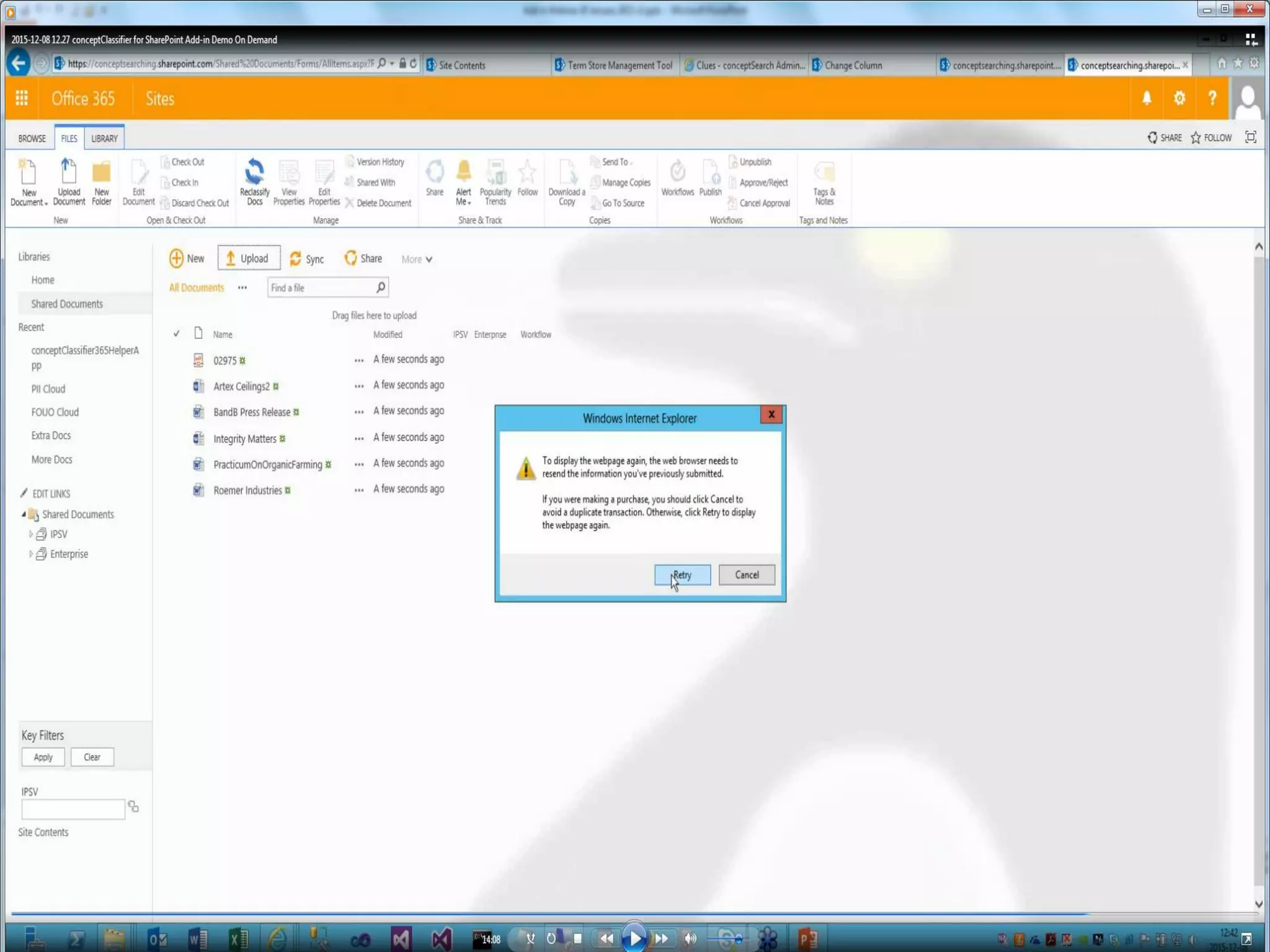Switch to the LIBRARY ribbon tab
The height and width of the screenshot is (952, 1270).
(x=104, y=138)
